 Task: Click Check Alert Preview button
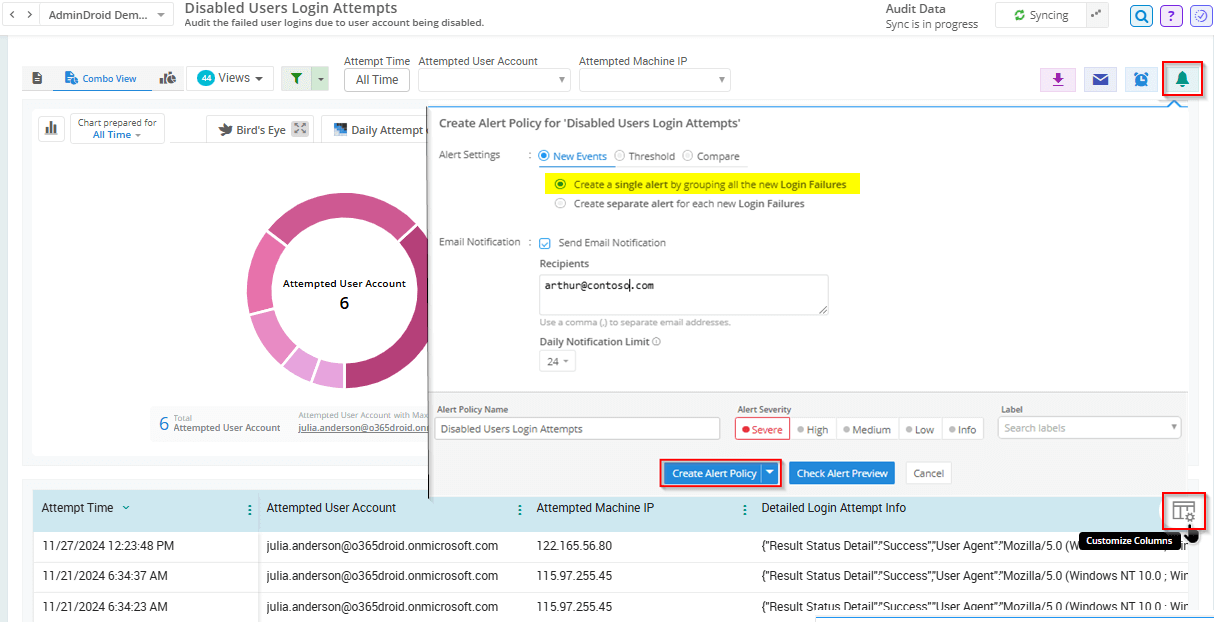click(x=842, y=473)
